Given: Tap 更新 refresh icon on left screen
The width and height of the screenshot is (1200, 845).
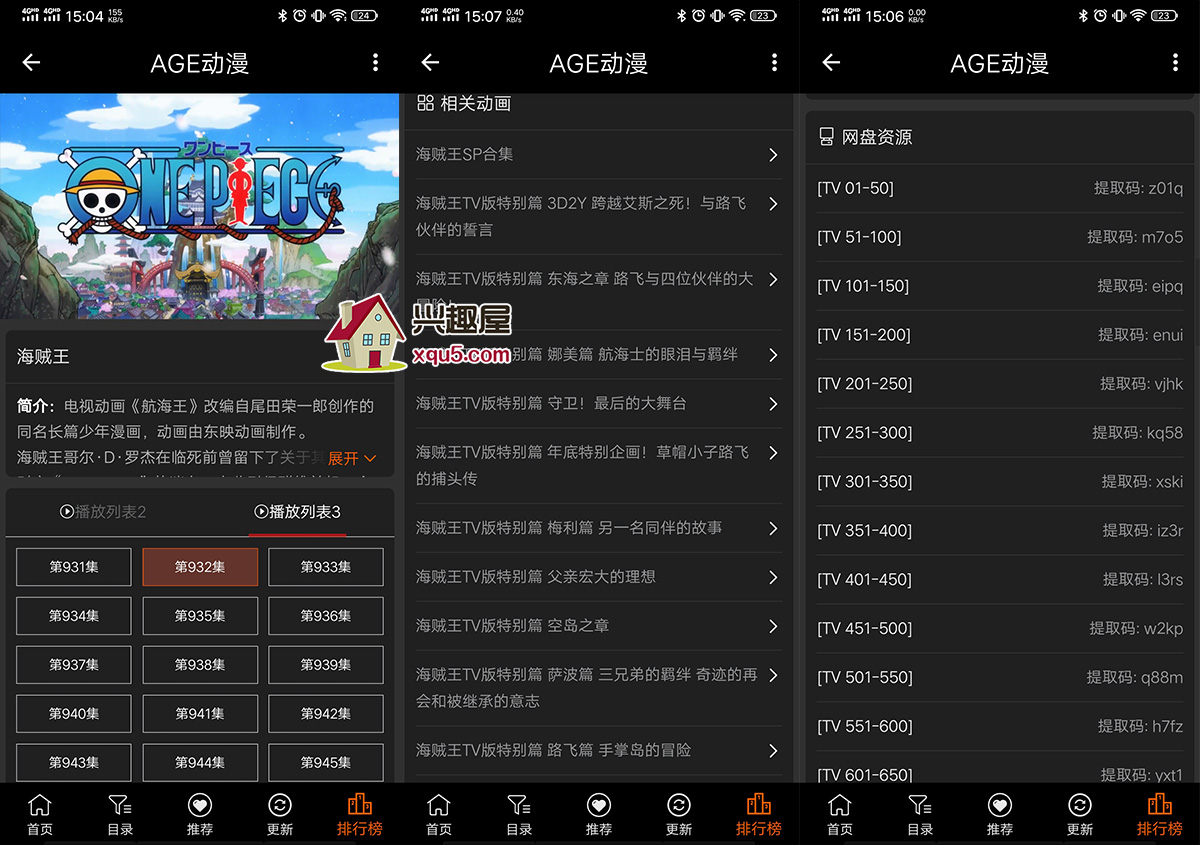Looking at the screenshot, I should click(x=280, y=814).
